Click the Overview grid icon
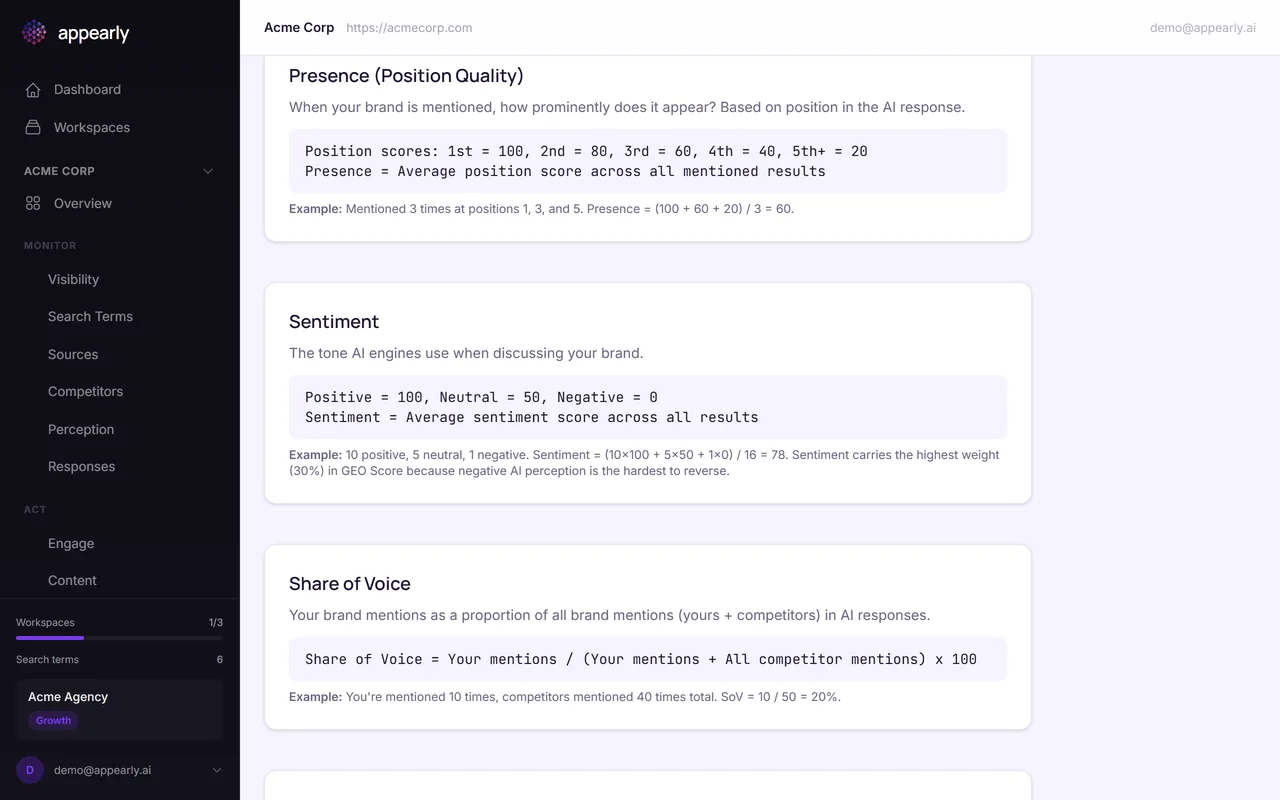Screen dimensions: 1280x800 [x=33, y=204]
